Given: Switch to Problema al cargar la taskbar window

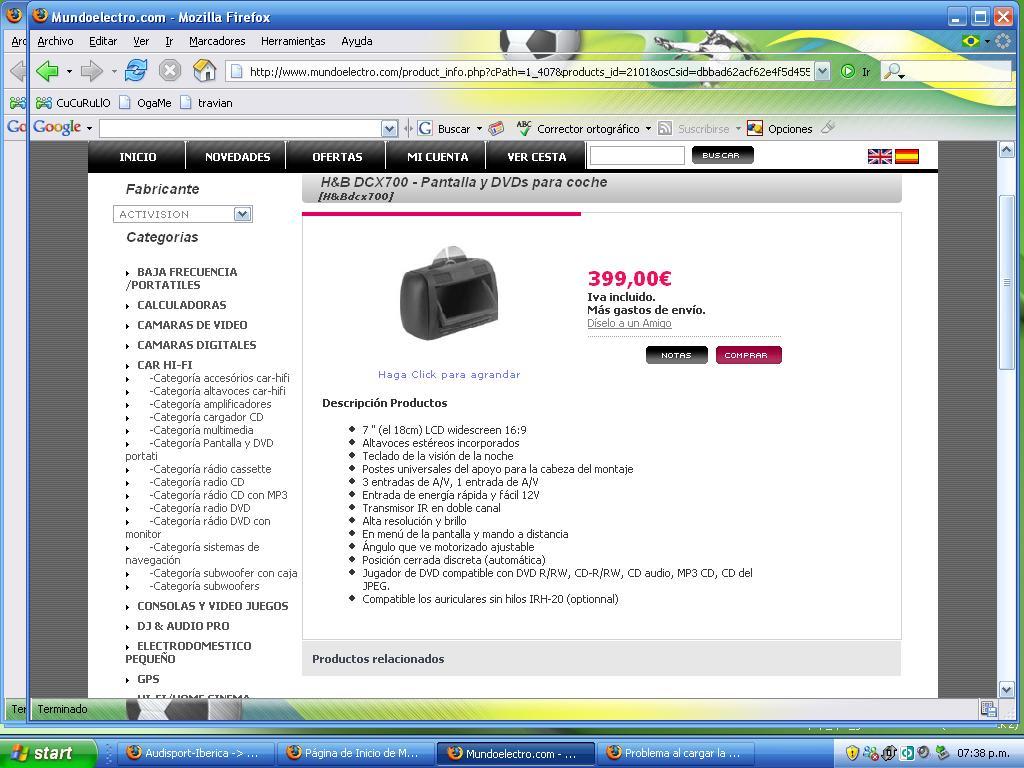Looking at the screenshot, I should tap(675, 753).
